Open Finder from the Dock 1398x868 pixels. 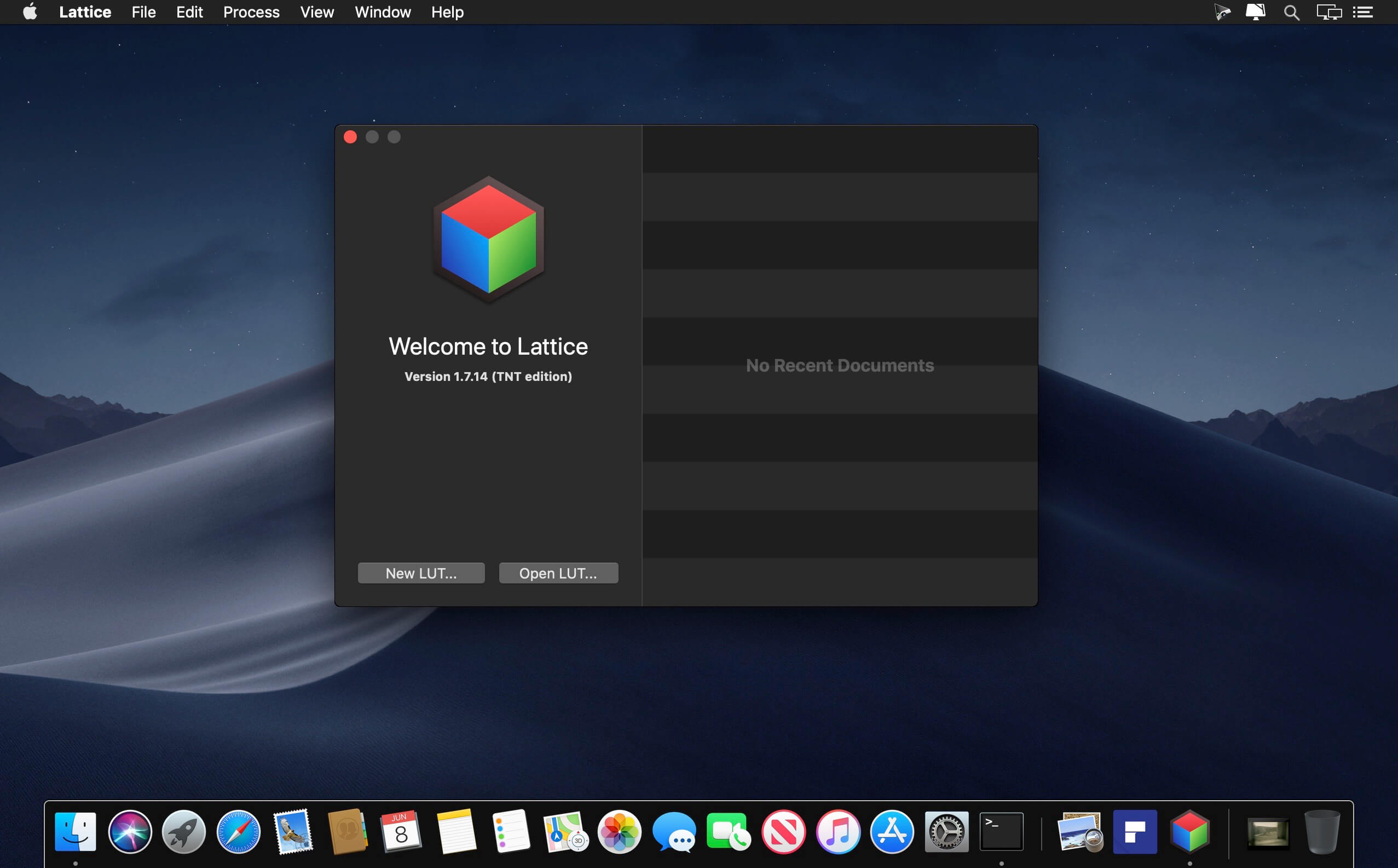coord(75,832)
